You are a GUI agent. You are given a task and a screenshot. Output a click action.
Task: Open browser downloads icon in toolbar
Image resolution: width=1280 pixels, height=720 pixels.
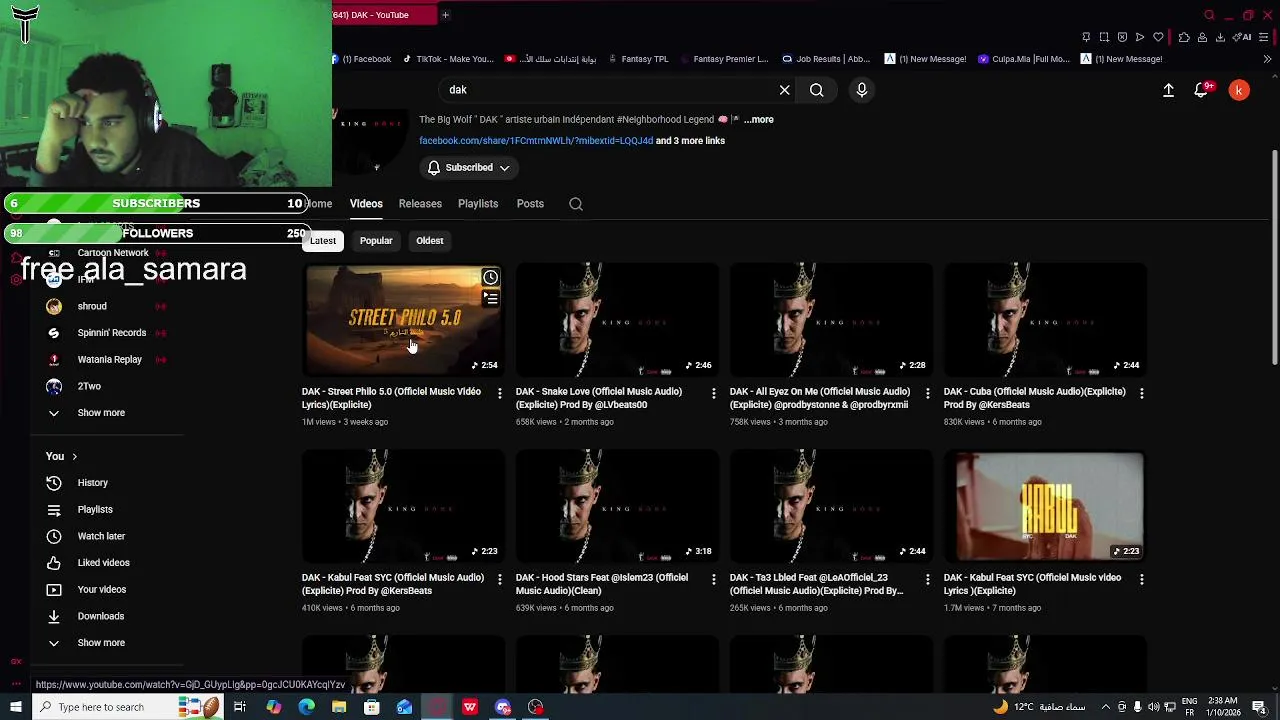tap(1220, 37)
